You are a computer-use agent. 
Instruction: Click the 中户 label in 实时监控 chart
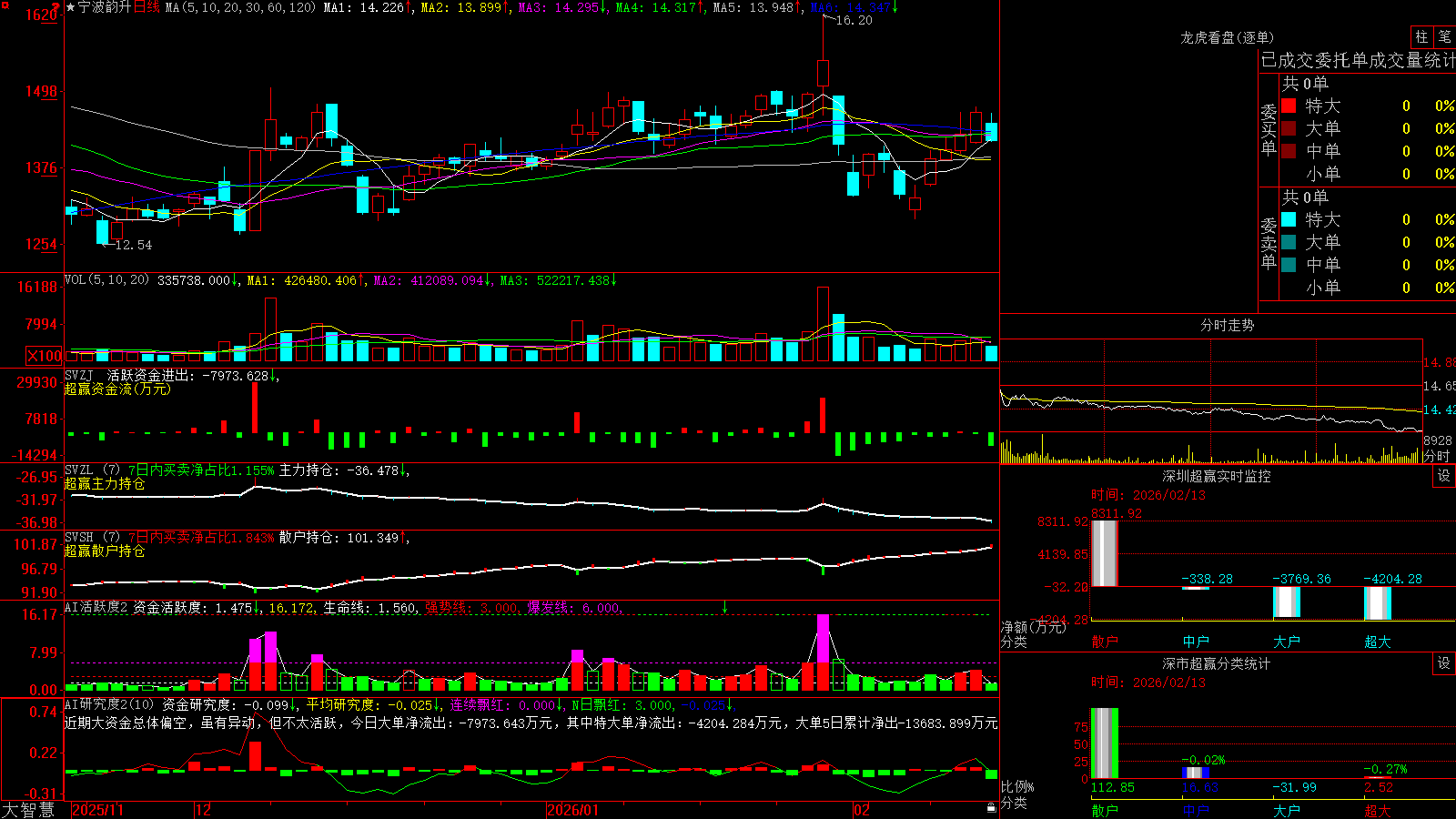point(1196,642)
